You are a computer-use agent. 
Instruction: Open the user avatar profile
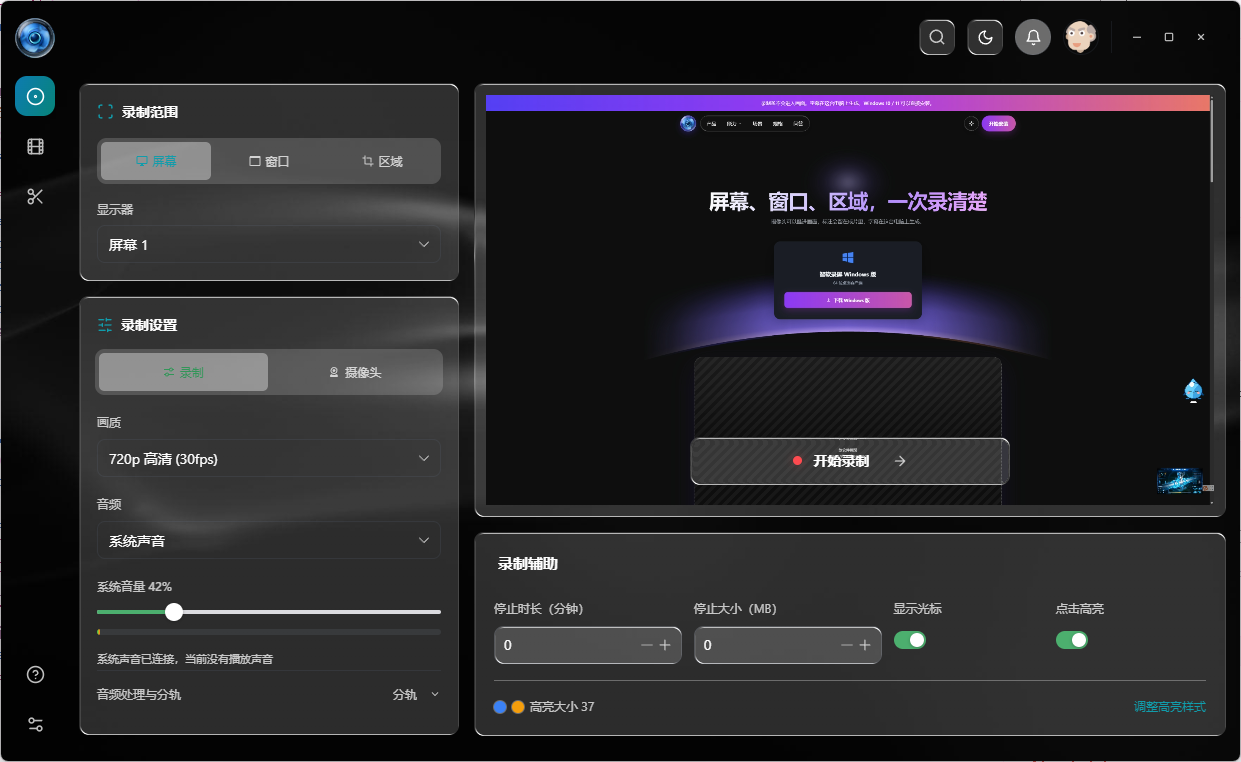tap(1080, 37)
